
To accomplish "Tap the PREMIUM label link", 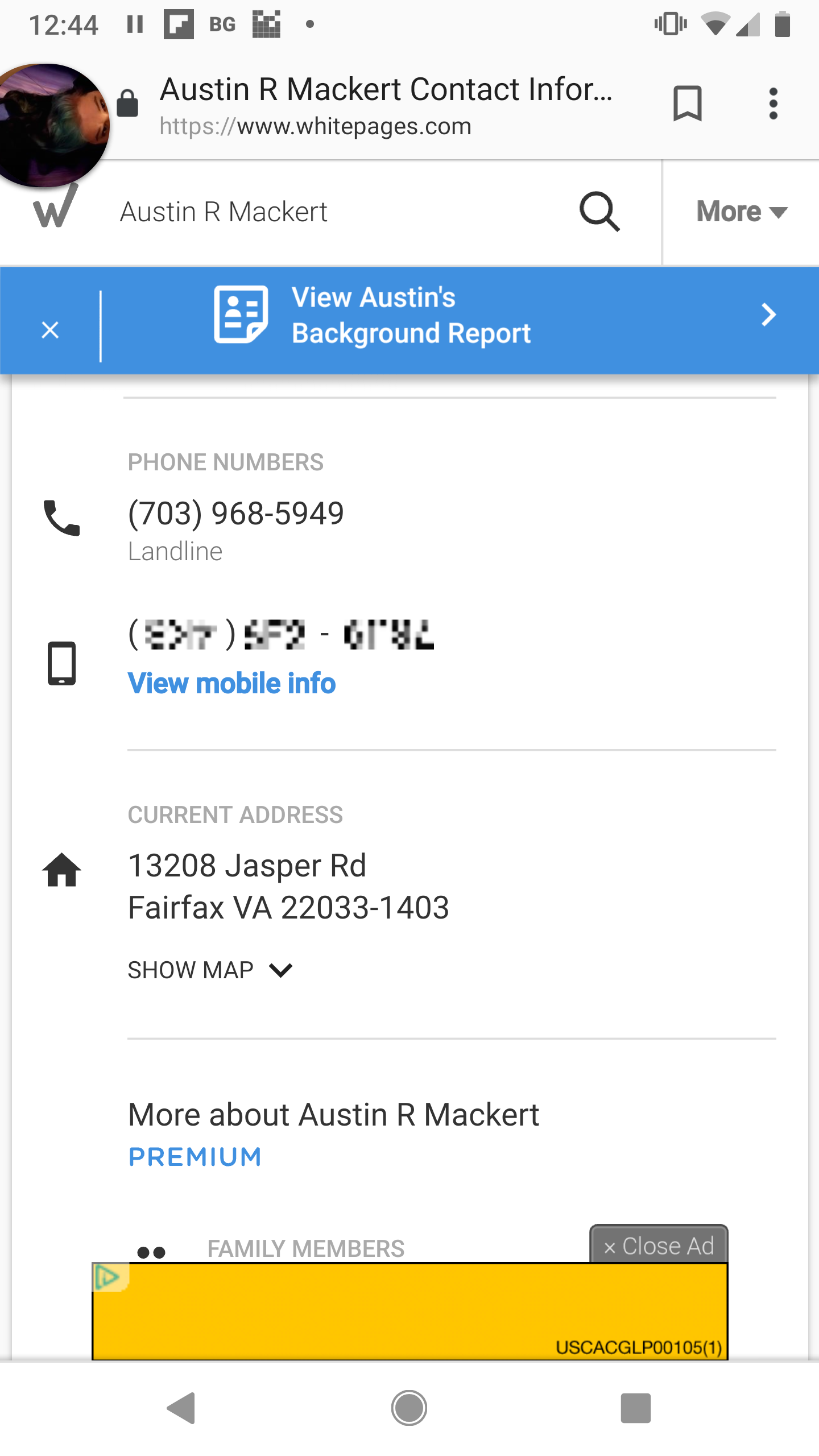I will coord(195,1157).
